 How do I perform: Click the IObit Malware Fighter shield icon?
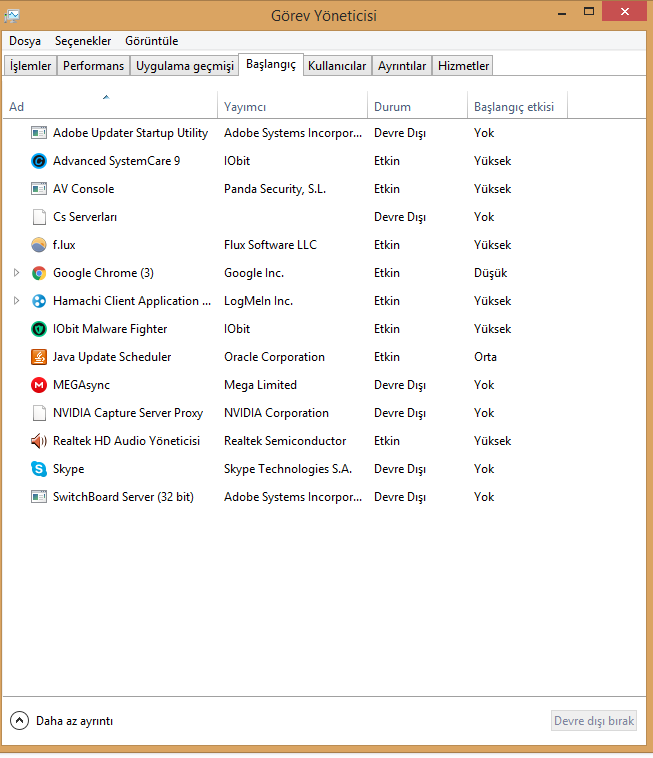(x=39, y=329)
